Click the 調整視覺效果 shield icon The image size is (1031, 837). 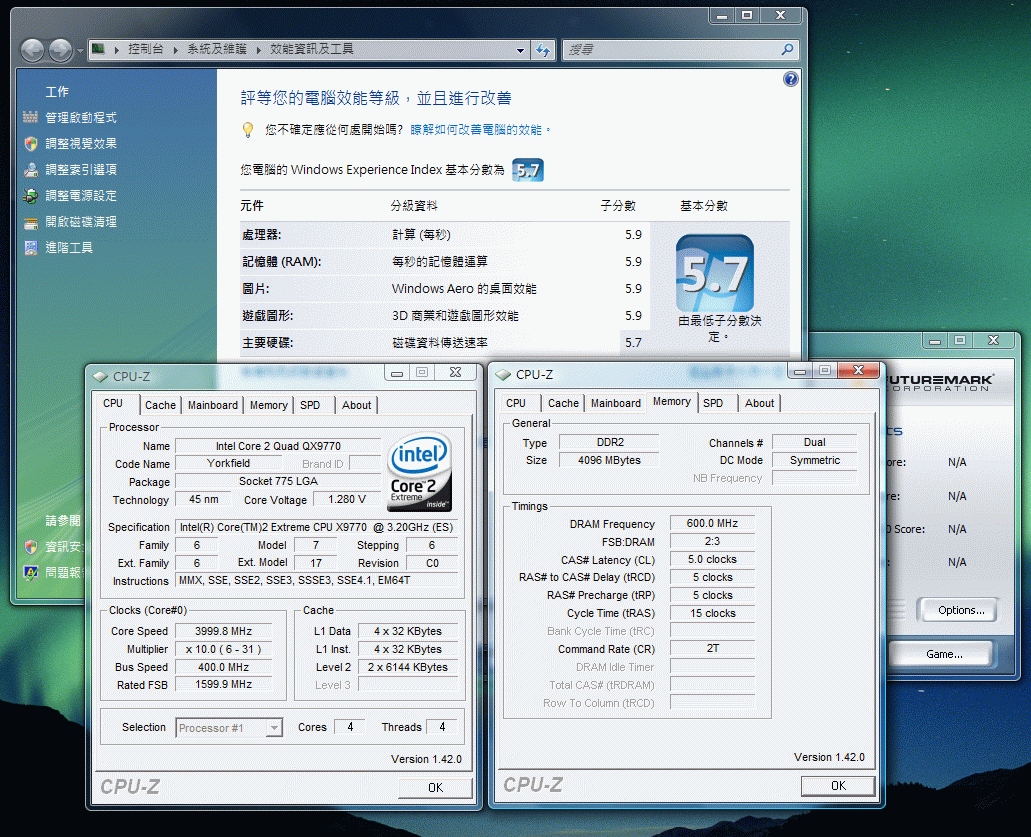[x=31, y=143]
